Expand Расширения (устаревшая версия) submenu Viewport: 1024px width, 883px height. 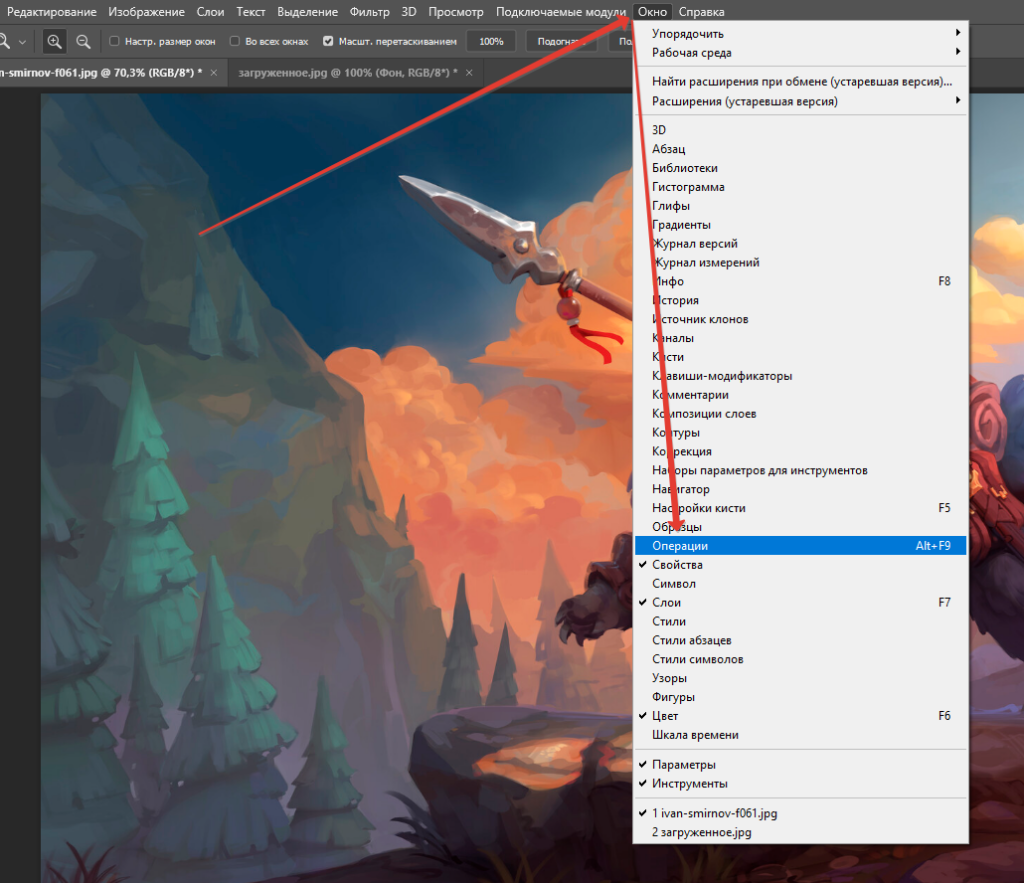(801, 101)
